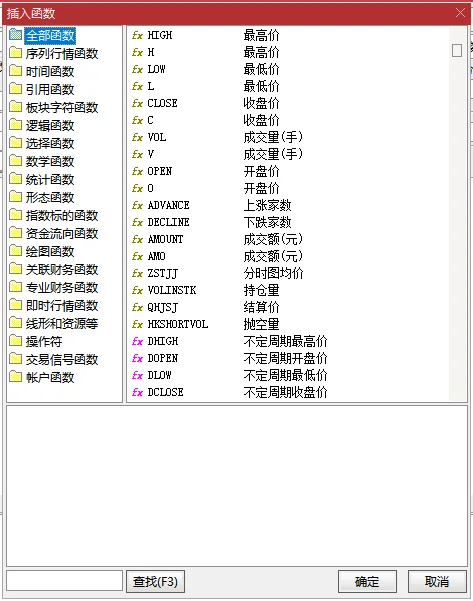The height and width of the screenshot is (601, 473).
Task: Close the 插入函数 dialog
Action: coord(460,13)
